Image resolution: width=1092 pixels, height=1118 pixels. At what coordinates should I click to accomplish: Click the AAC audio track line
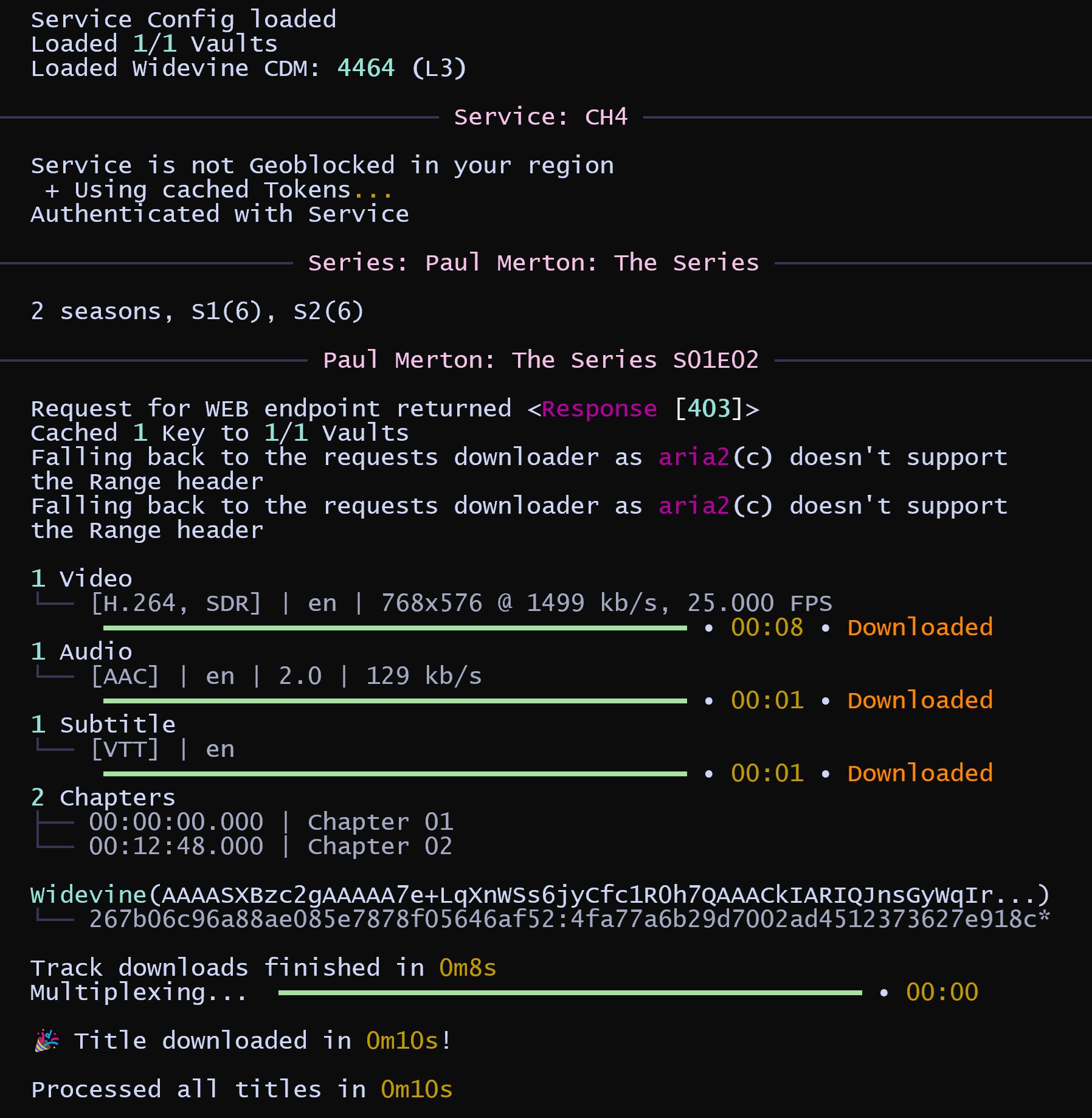pyautogui.click(x=286, y=676)
